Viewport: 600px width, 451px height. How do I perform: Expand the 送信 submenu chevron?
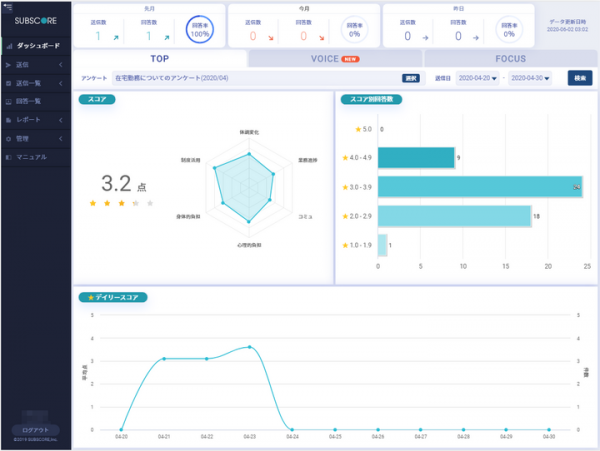click(x=62, y=65)
